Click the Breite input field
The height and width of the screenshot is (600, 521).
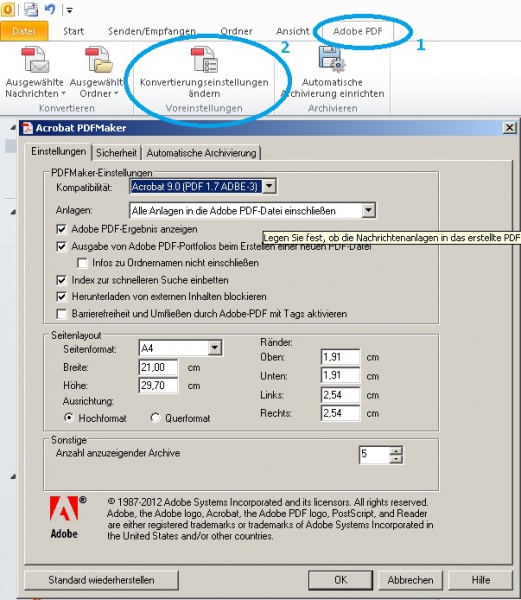coord(158,367)
